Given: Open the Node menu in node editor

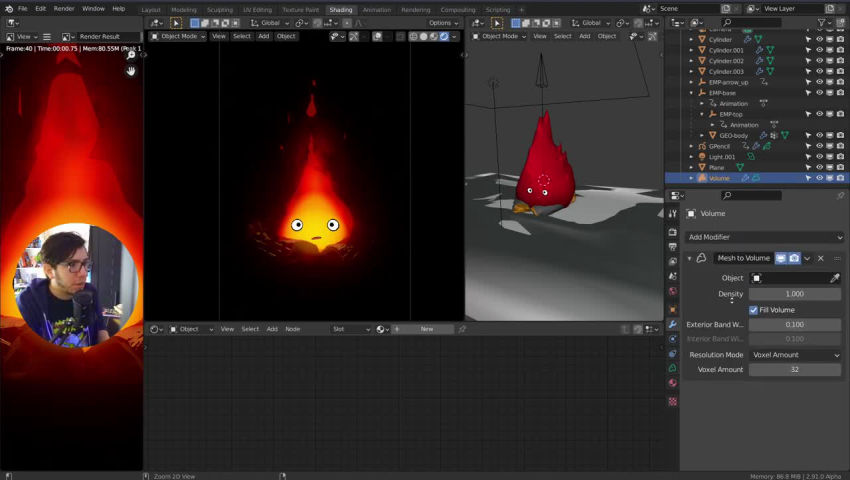Looking at the screenshot, I should (x=293, y=329).
